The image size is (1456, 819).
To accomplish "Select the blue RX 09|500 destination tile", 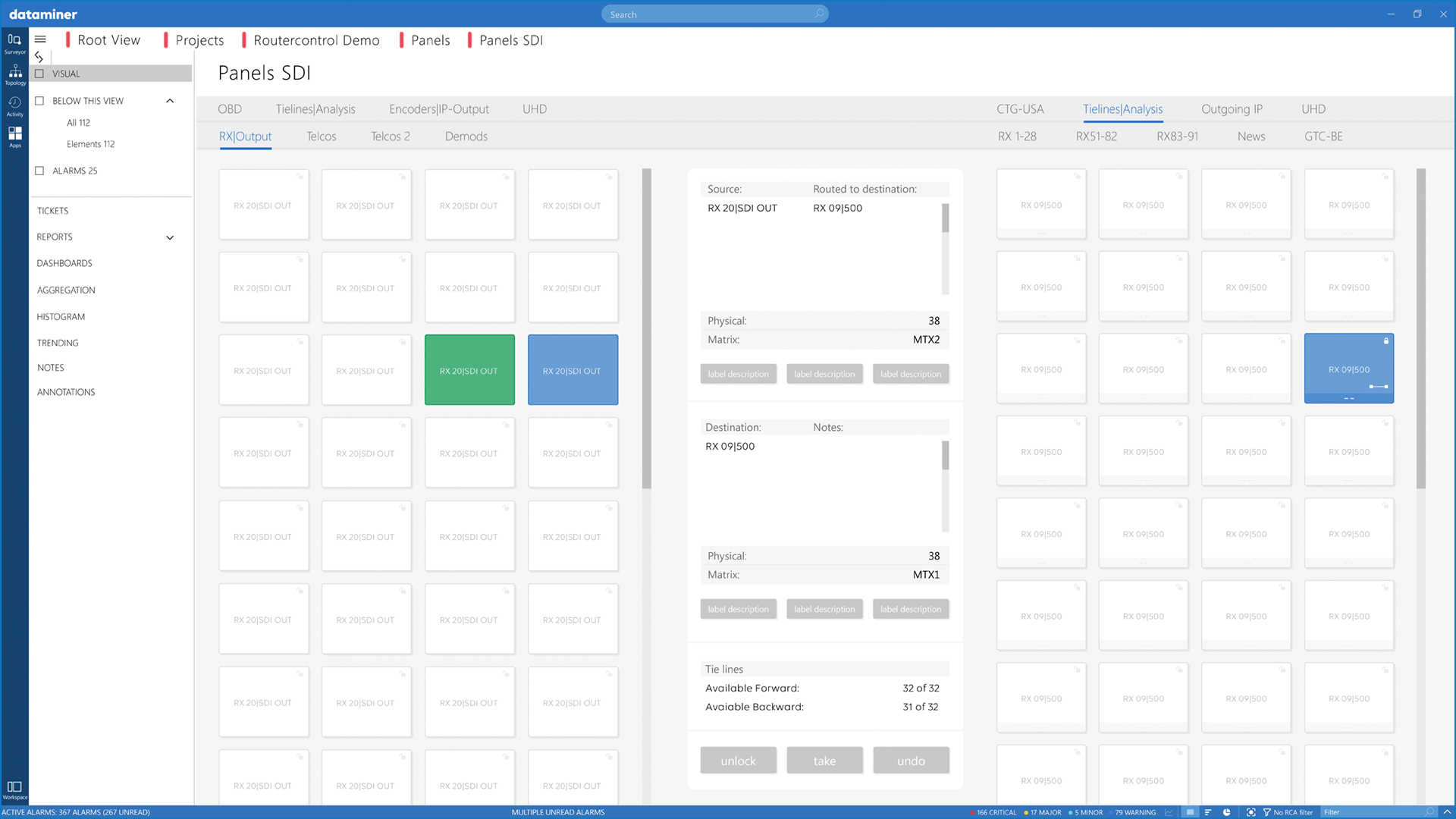I will click(x=1349, y=369).
